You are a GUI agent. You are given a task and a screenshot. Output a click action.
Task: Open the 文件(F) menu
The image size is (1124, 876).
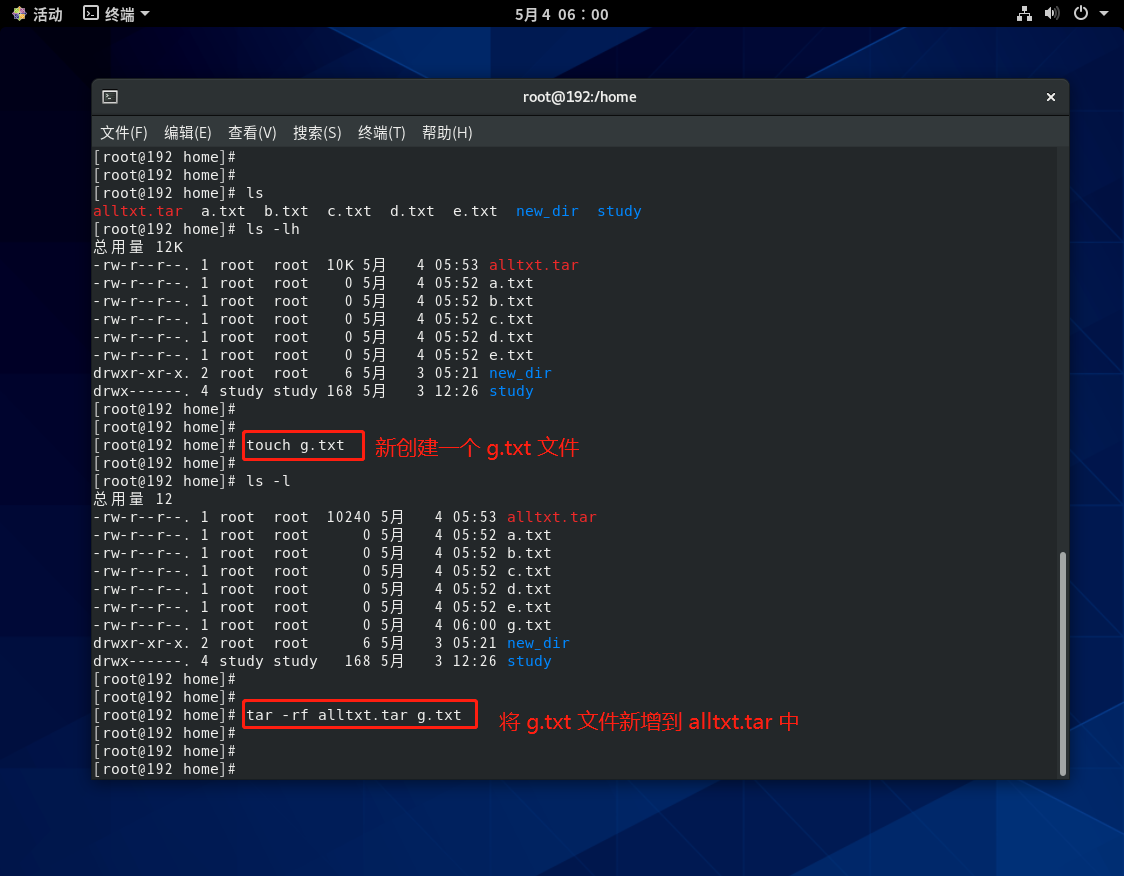point(124,133)
